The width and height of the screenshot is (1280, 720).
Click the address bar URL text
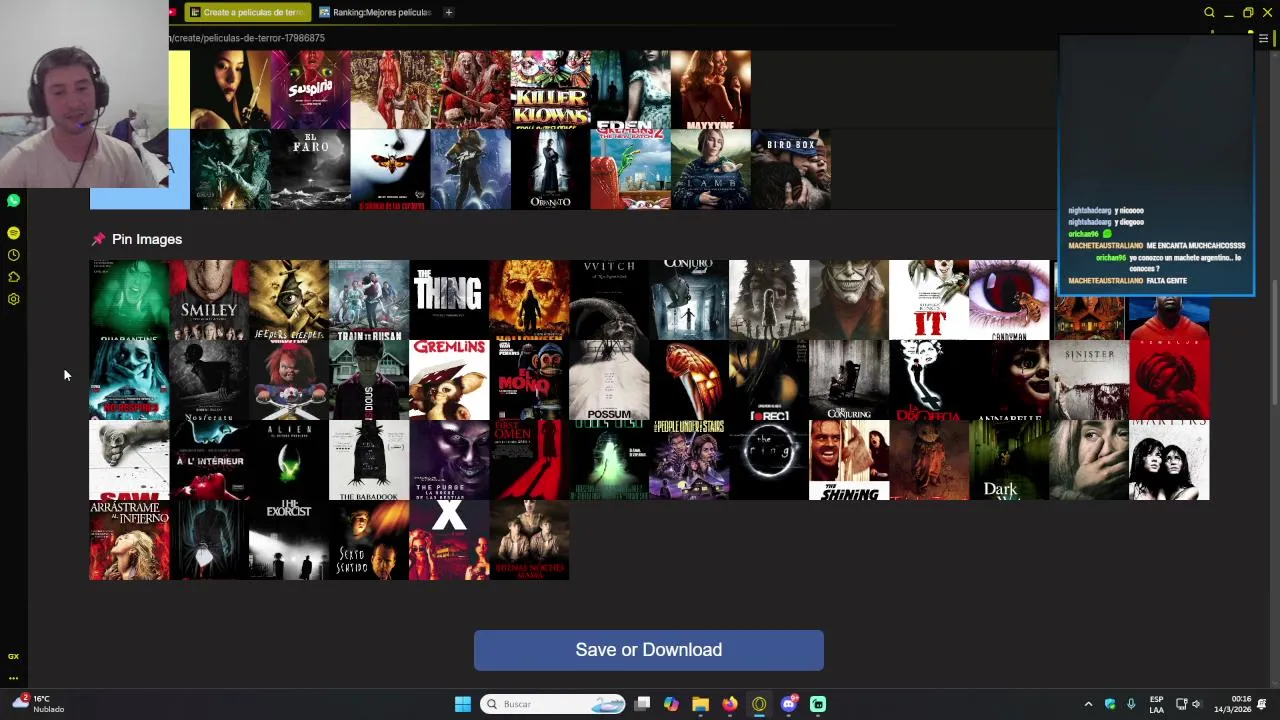(x=247, y=38)
